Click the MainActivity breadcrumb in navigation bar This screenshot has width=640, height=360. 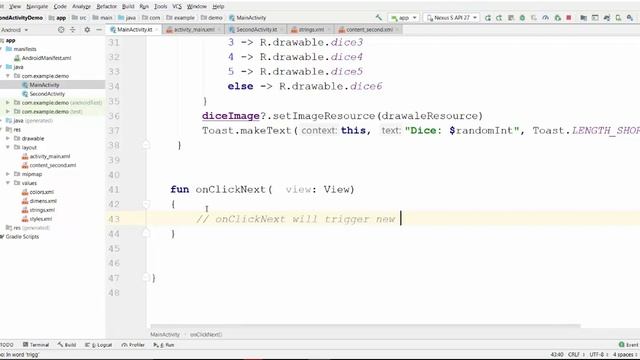(247, 18)
